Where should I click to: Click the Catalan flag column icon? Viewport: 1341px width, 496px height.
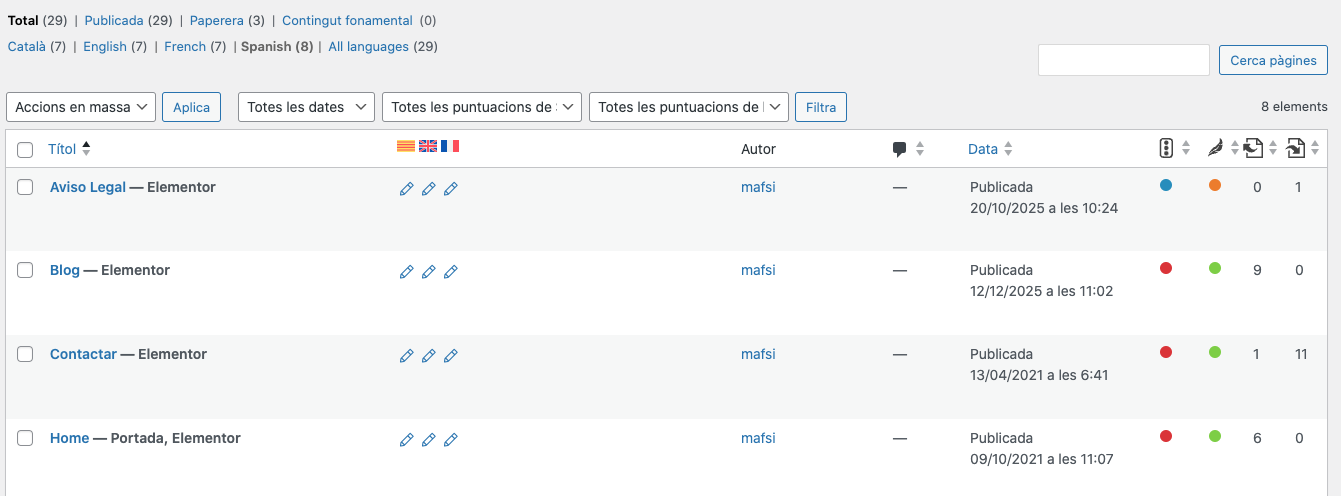pos(406,146)
